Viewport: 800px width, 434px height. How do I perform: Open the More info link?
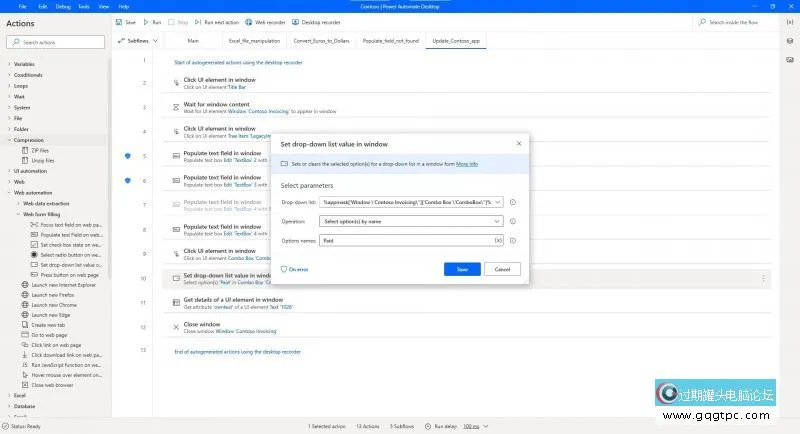point(467,164)
